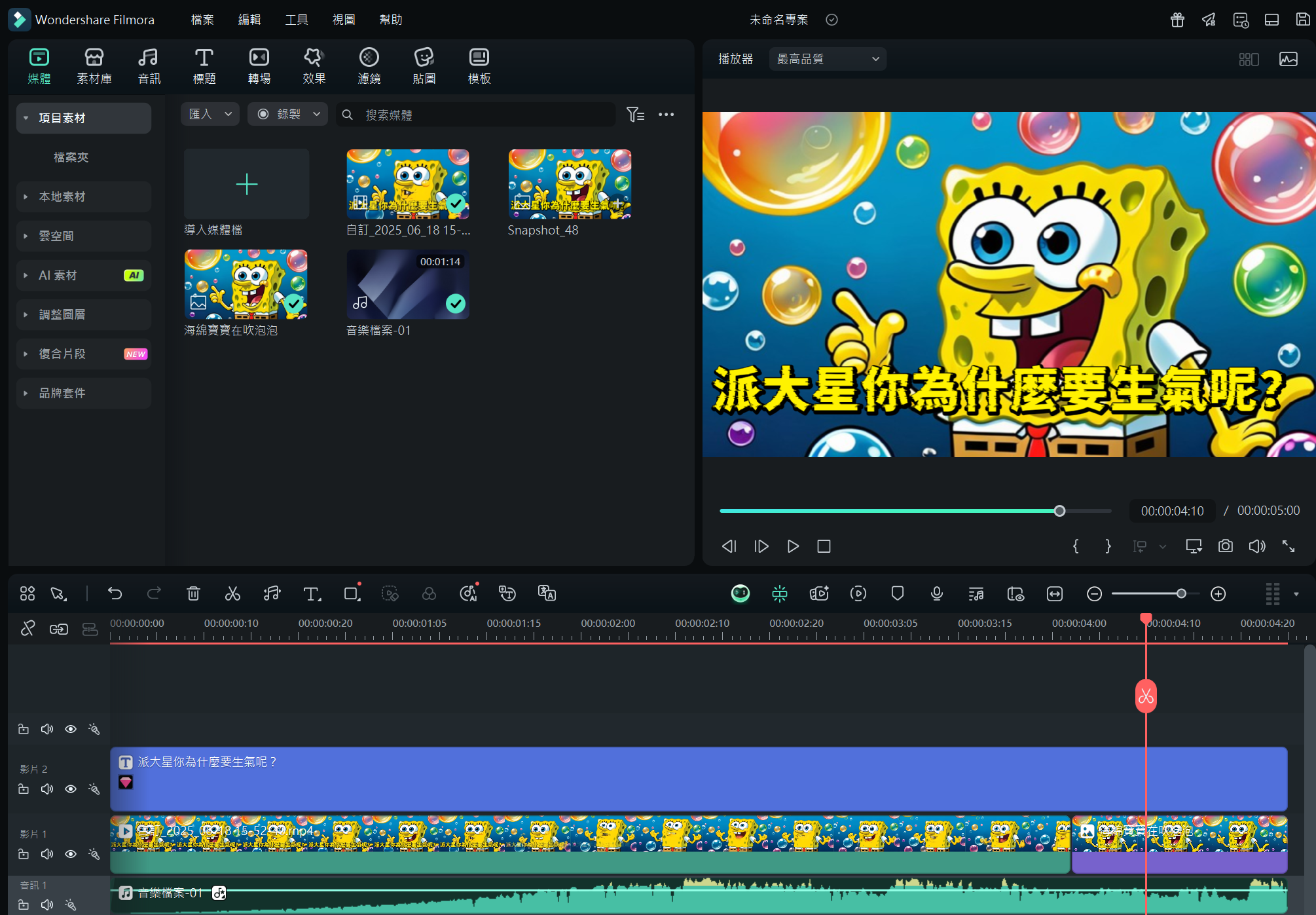Open the 編輯 menu

(x=249, y=20)
